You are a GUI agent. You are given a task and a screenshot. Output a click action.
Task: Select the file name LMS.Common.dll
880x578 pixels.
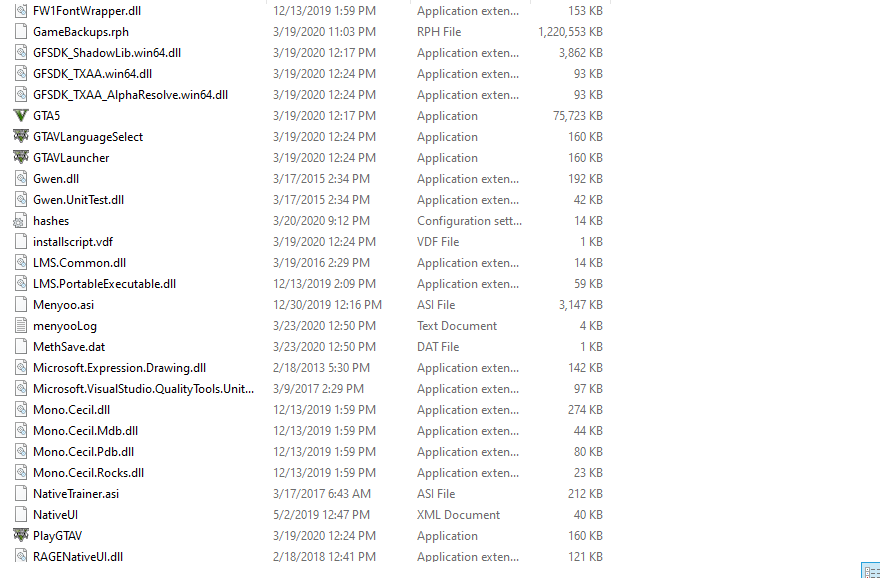[80, 263]
